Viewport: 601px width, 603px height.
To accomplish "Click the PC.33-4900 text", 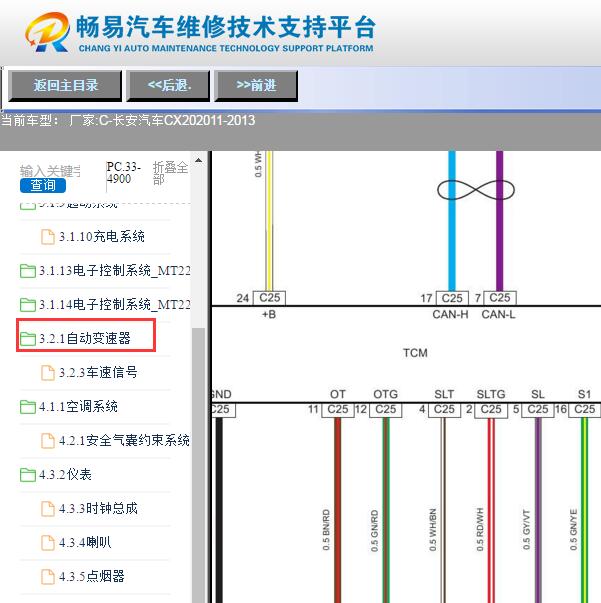I will tap(123, 173).
